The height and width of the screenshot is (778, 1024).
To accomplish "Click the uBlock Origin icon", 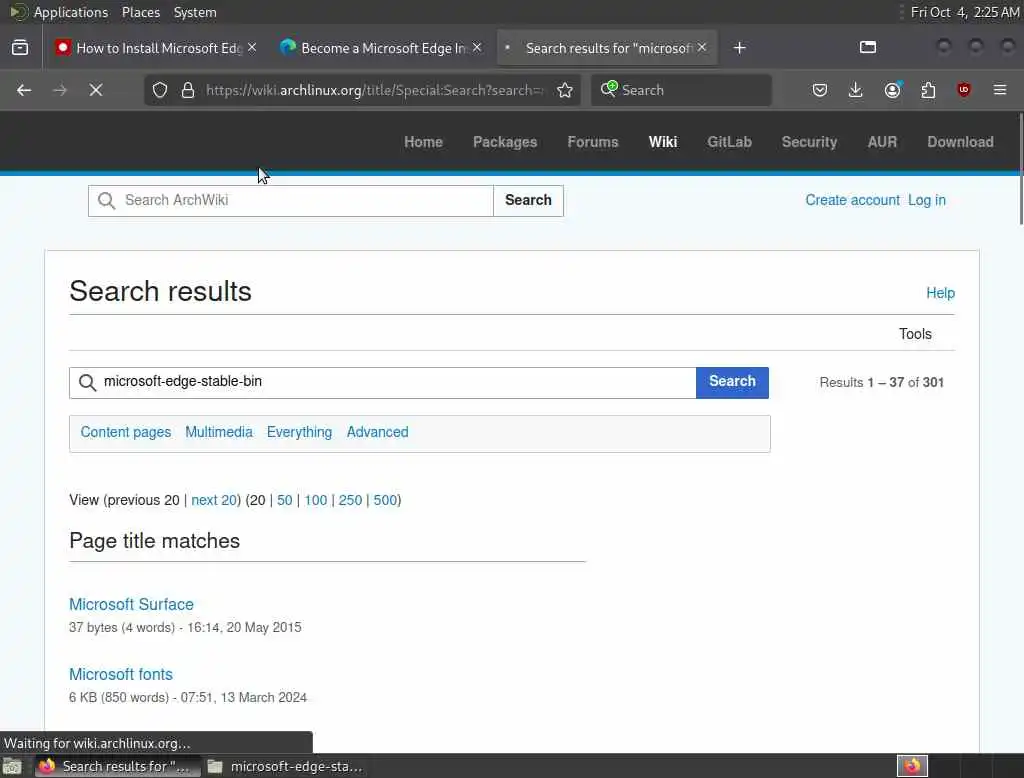I will (x=964, y=90).
